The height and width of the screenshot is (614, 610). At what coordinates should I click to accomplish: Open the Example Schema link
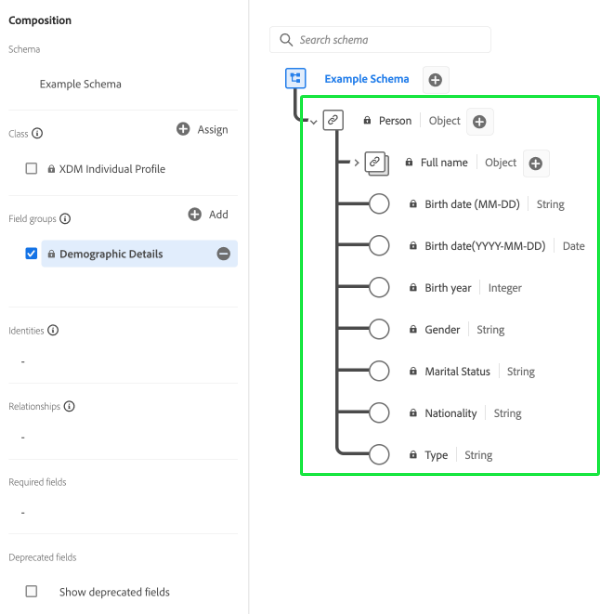[366, 79]
